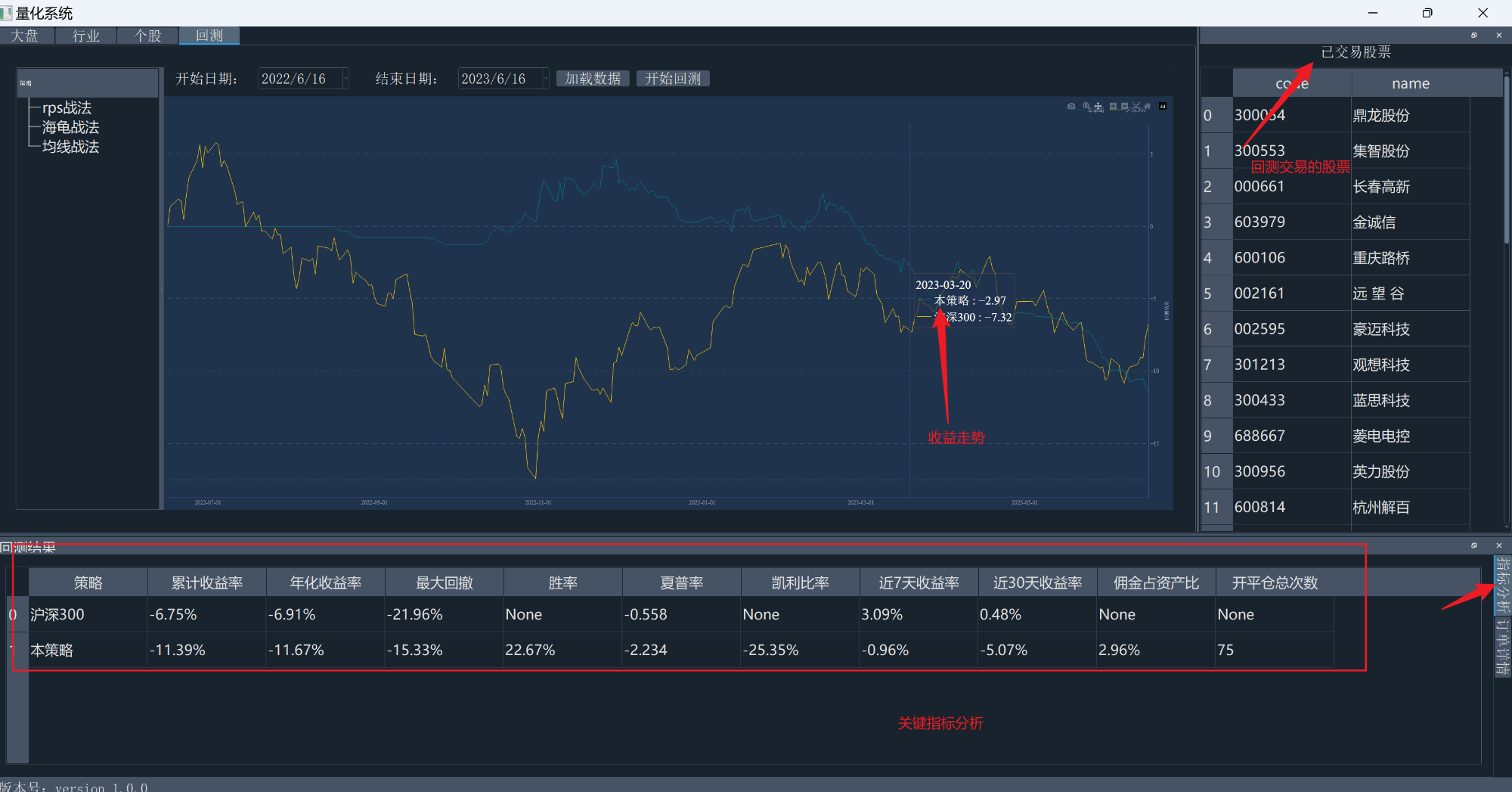Click the 加载数据 button
Viewport: 1512px width, 792px height.
[593, 78]
